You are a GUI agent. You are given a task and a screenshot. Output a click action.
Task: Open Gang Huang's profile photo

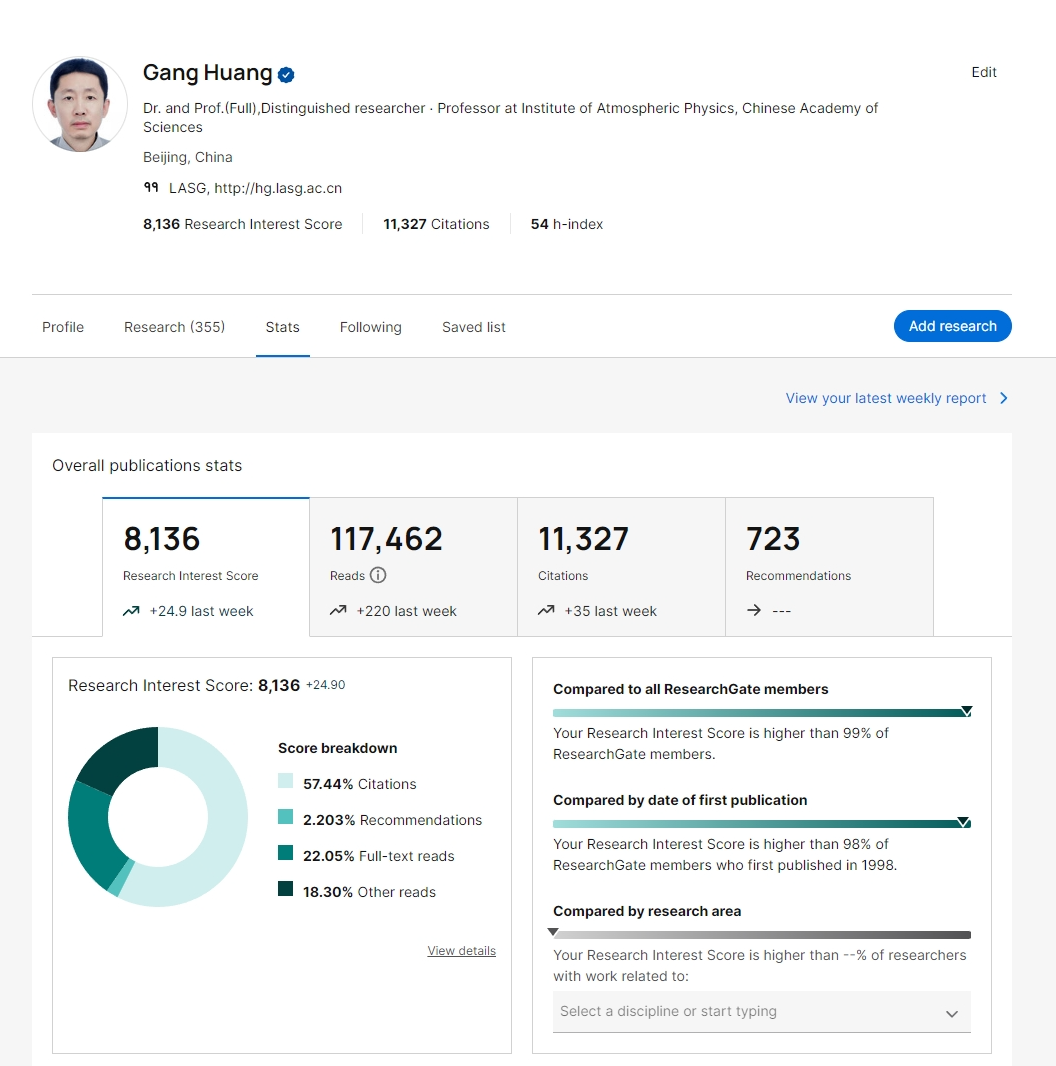coord(80,104)
